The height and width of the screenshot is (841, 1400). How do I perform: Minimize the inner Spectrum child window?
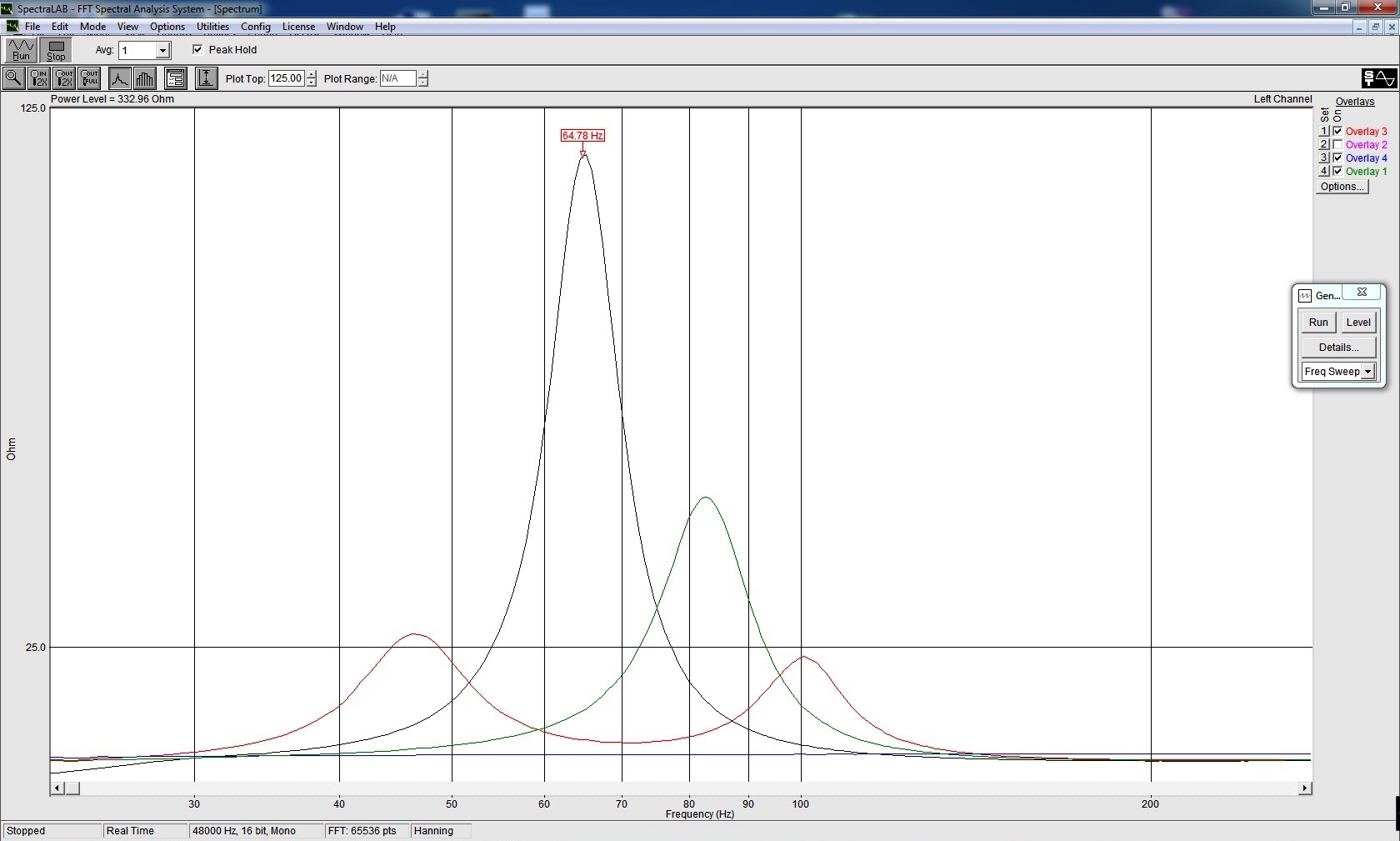(x=1359, y=27)
